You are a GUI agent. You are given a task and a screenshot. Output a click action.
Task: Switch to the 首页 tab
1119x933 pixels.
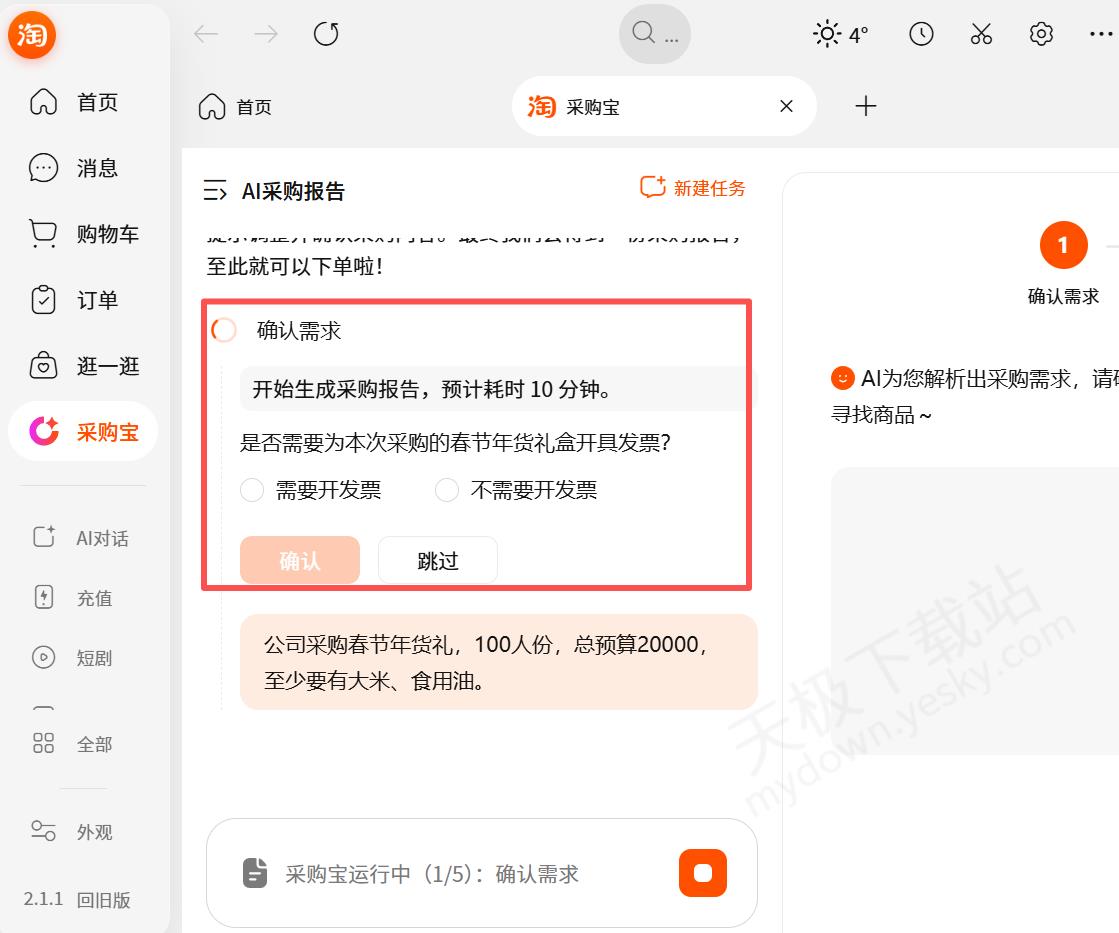(x=236, y=107)
